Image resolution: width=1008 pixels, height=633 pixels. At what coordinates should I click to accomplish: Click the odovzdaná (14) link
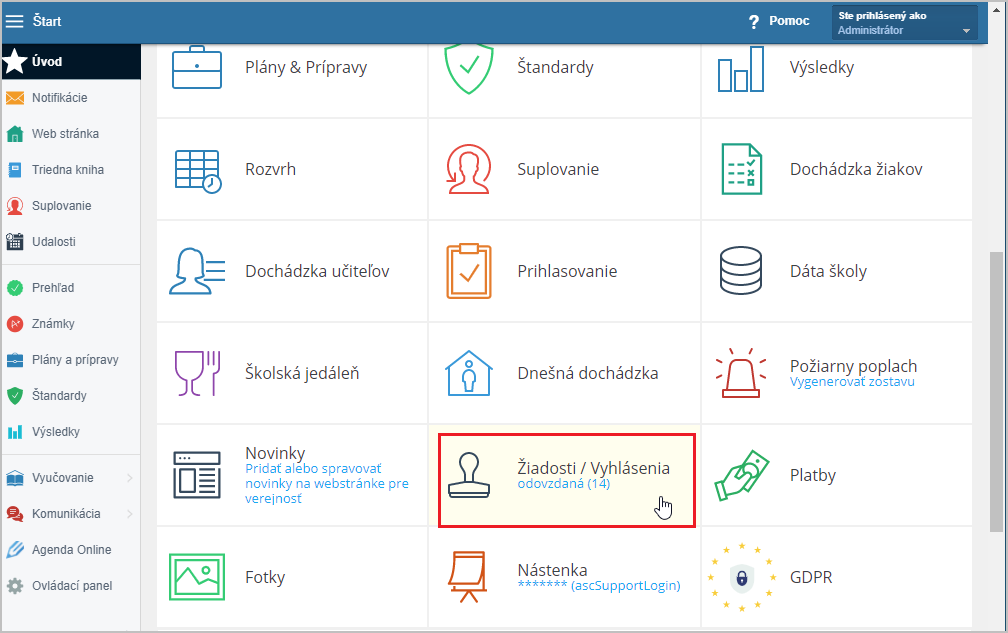[563, 484]
